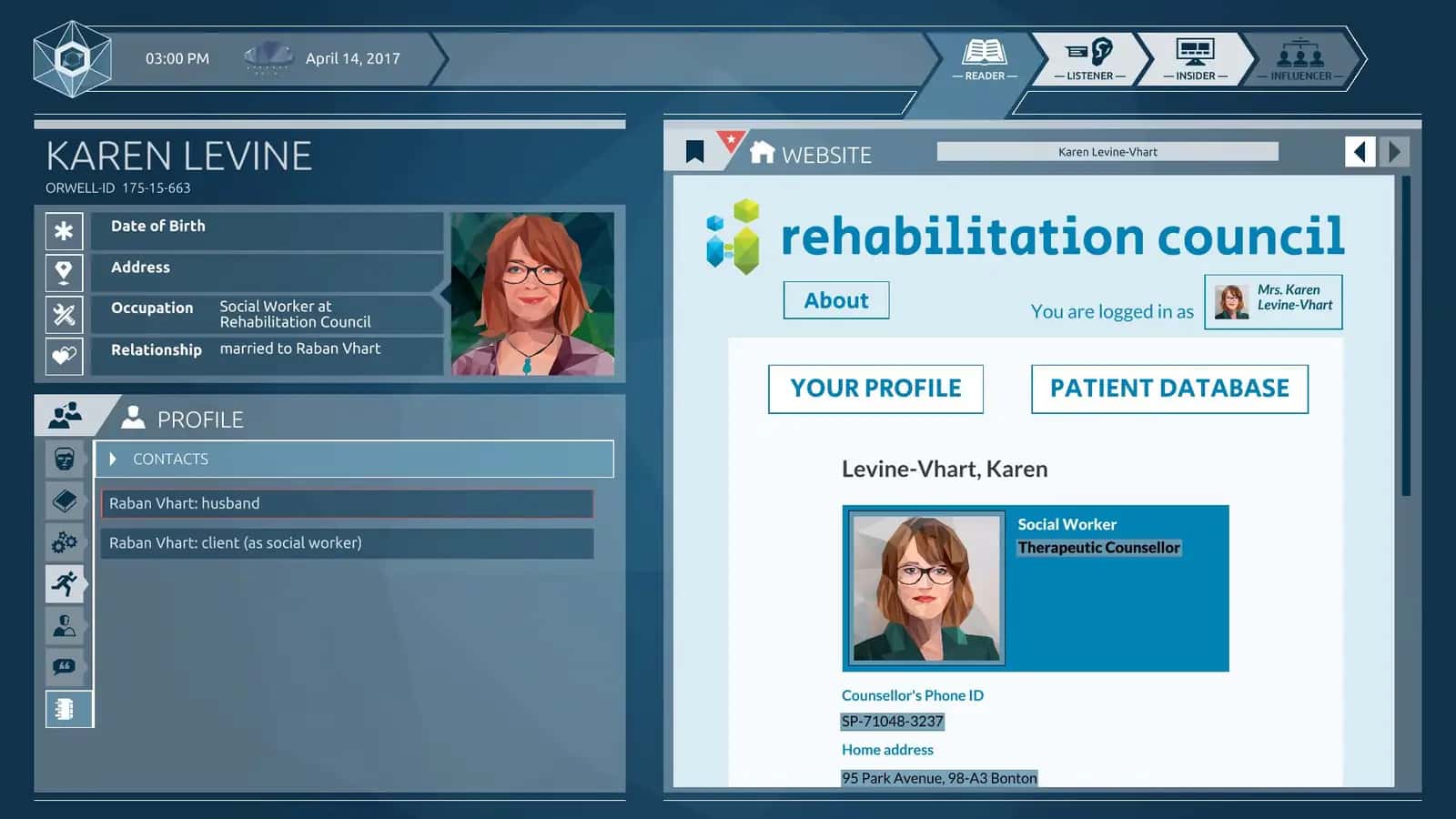Click highlighted phone ID SP-71048-3237
Viewport: 1456px width, 819px height.
[x=892, y=722]
